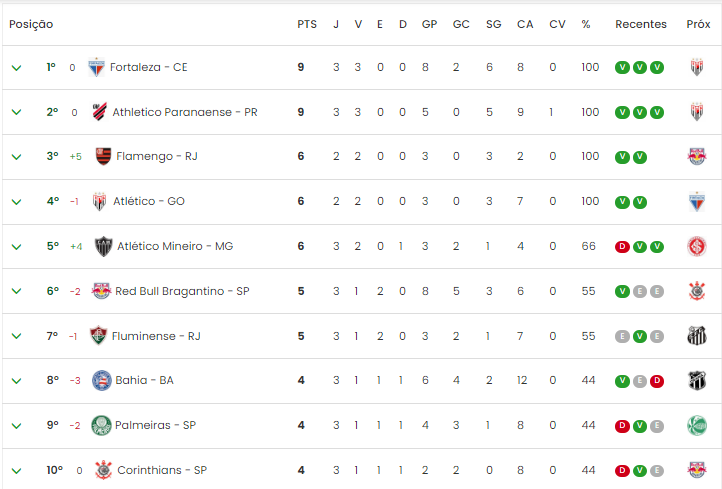Click Atlético Mineiro's red D result badge

622,247
